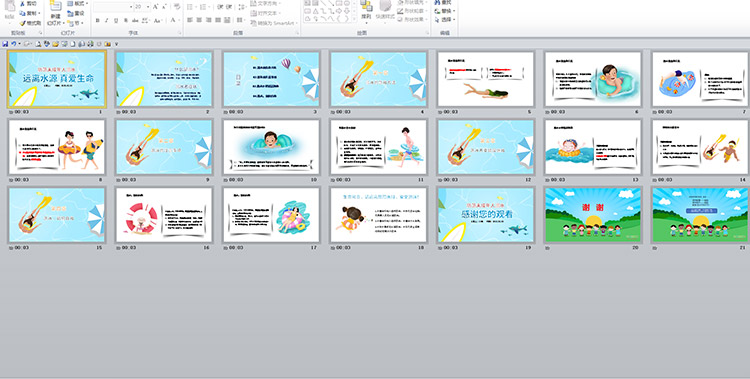
Task: Select slide 1 title thumbnail
Action: tap(56, 79)
